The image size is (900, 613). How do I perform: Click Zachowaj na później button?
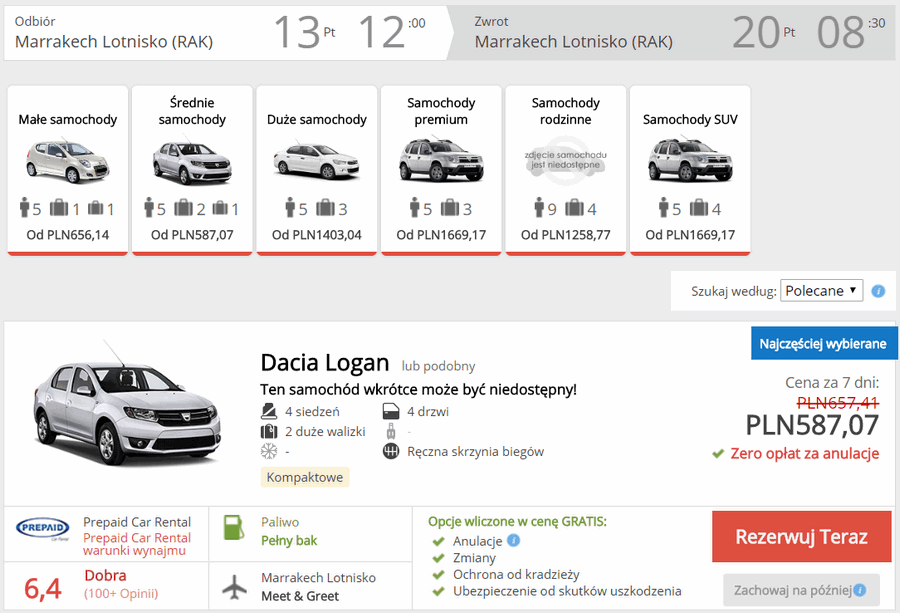801,589
